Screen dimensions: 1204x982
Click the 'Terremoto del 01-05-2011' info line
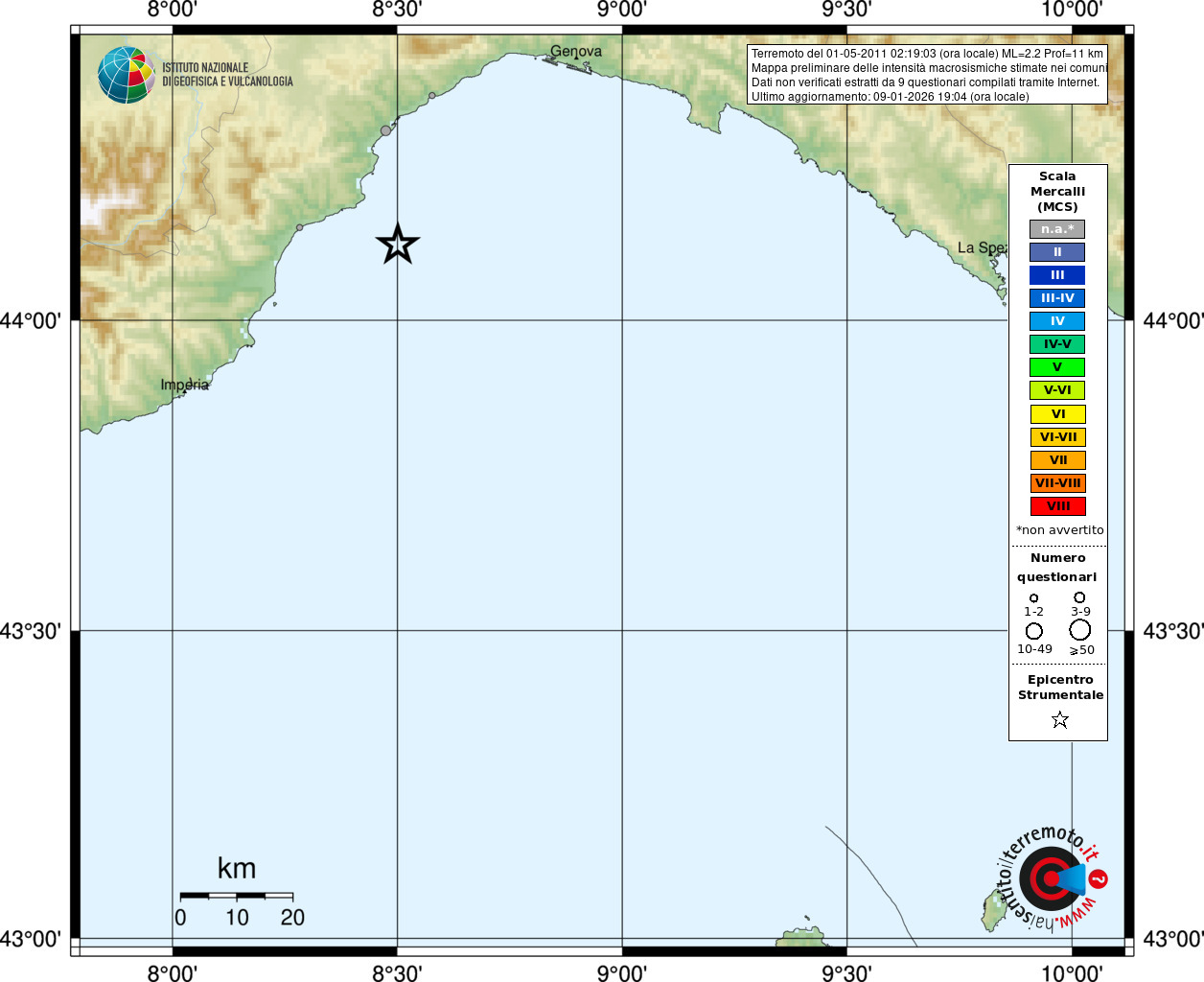tap(927, 54)
